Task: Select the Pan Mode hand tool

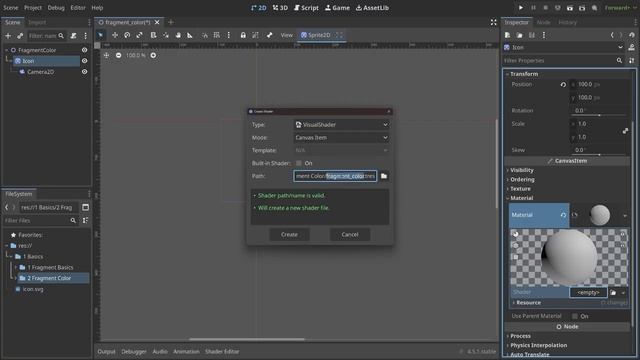Action: [178, 35]
